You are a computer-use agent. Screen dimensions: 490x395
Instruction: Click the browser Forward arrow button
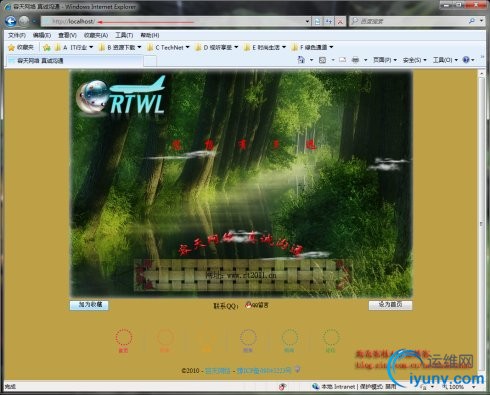(24, 21)
